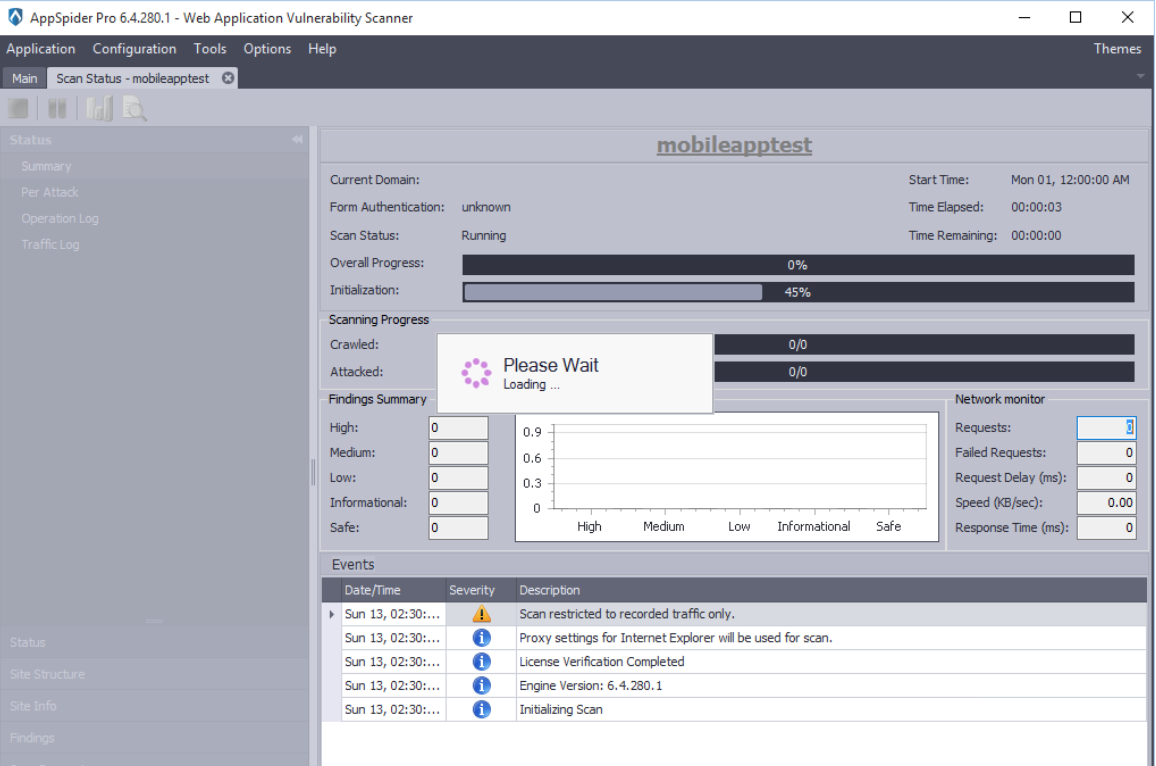Select 'License Verification Completed' event row
Screen dimensions: 1156x766
[x=743, y=661]
